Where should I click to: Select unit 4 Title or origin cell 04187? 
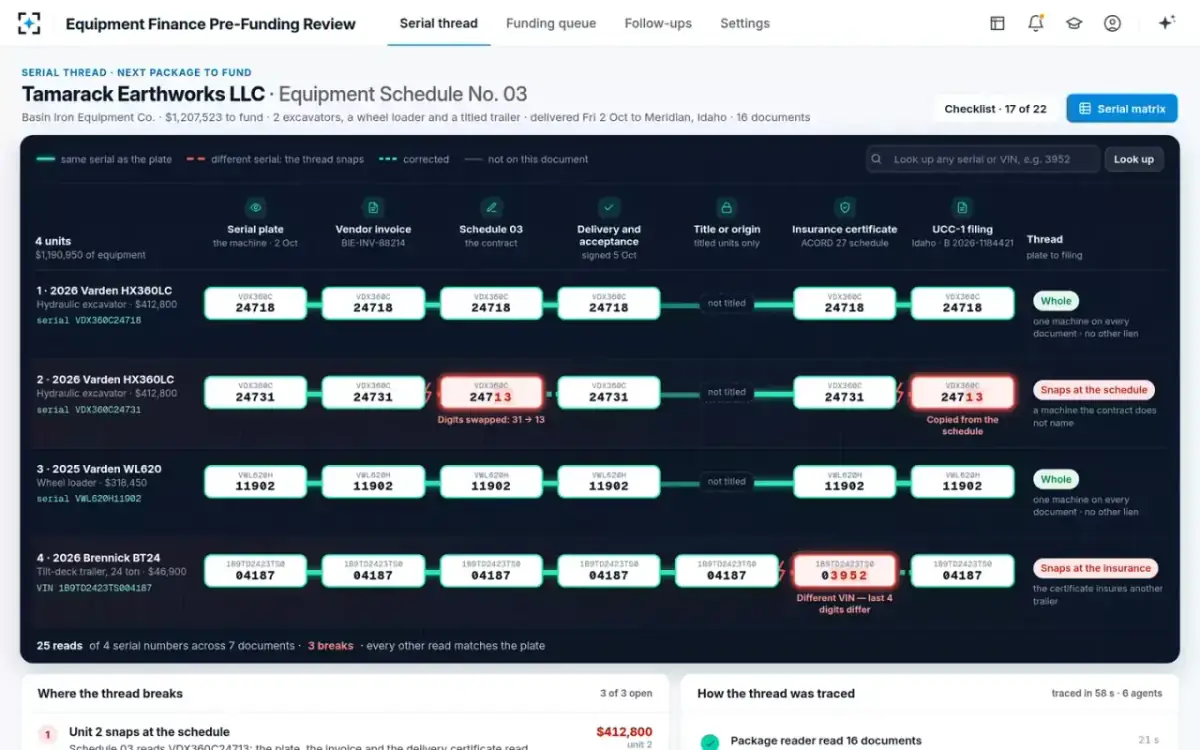[x=726, y=570]
